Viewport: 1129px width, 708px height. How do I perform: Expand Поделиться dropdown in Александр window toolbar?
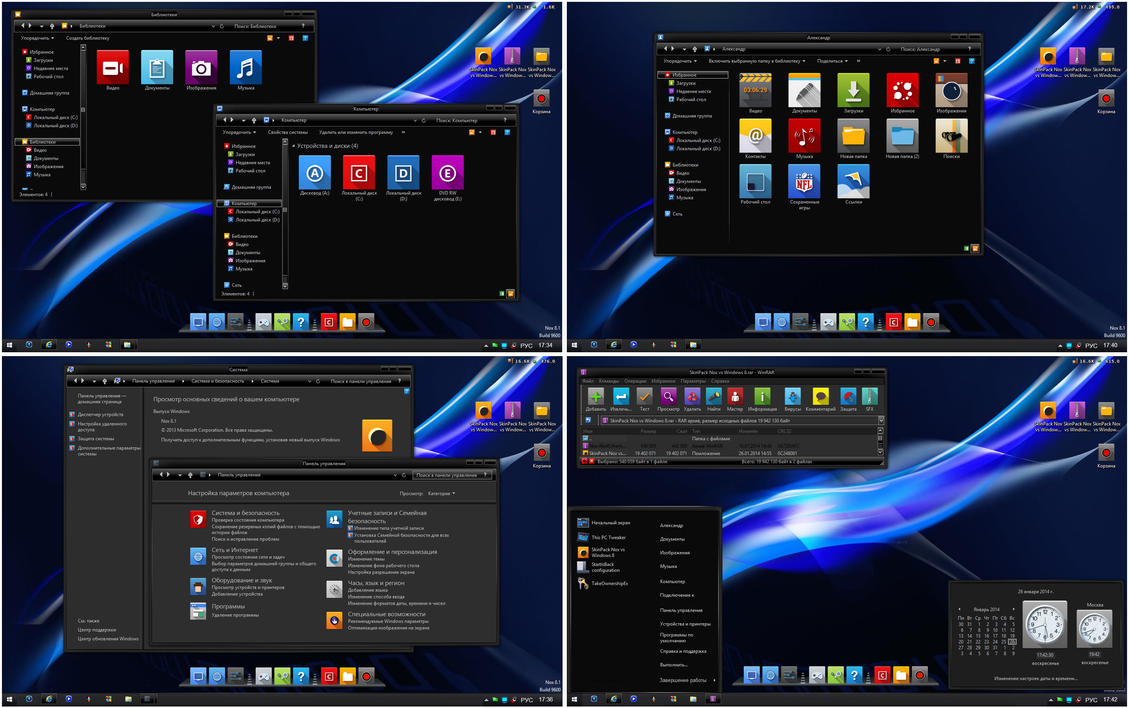coord(831,61)
